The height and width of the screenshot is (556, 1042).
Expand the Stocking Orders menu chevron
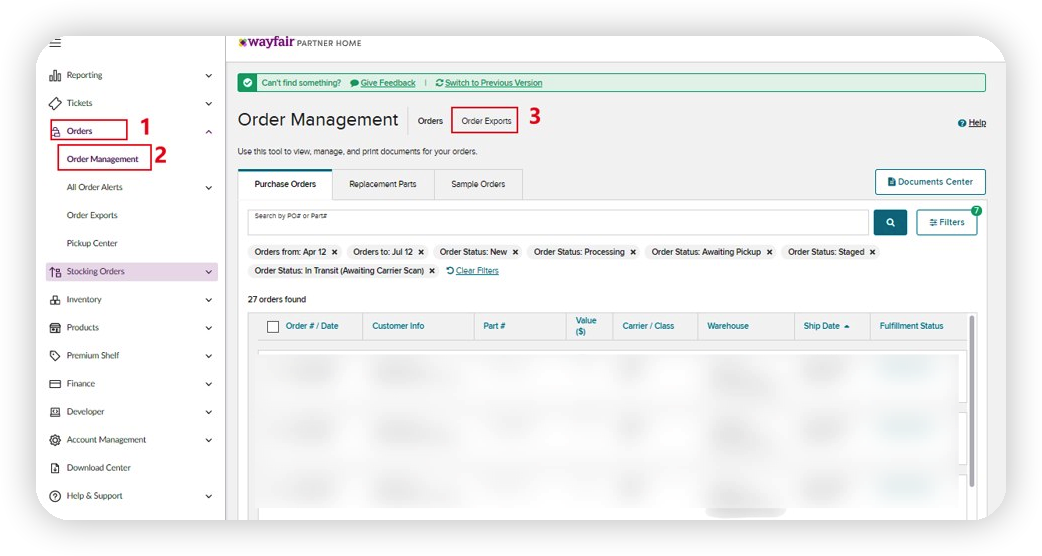208,272
